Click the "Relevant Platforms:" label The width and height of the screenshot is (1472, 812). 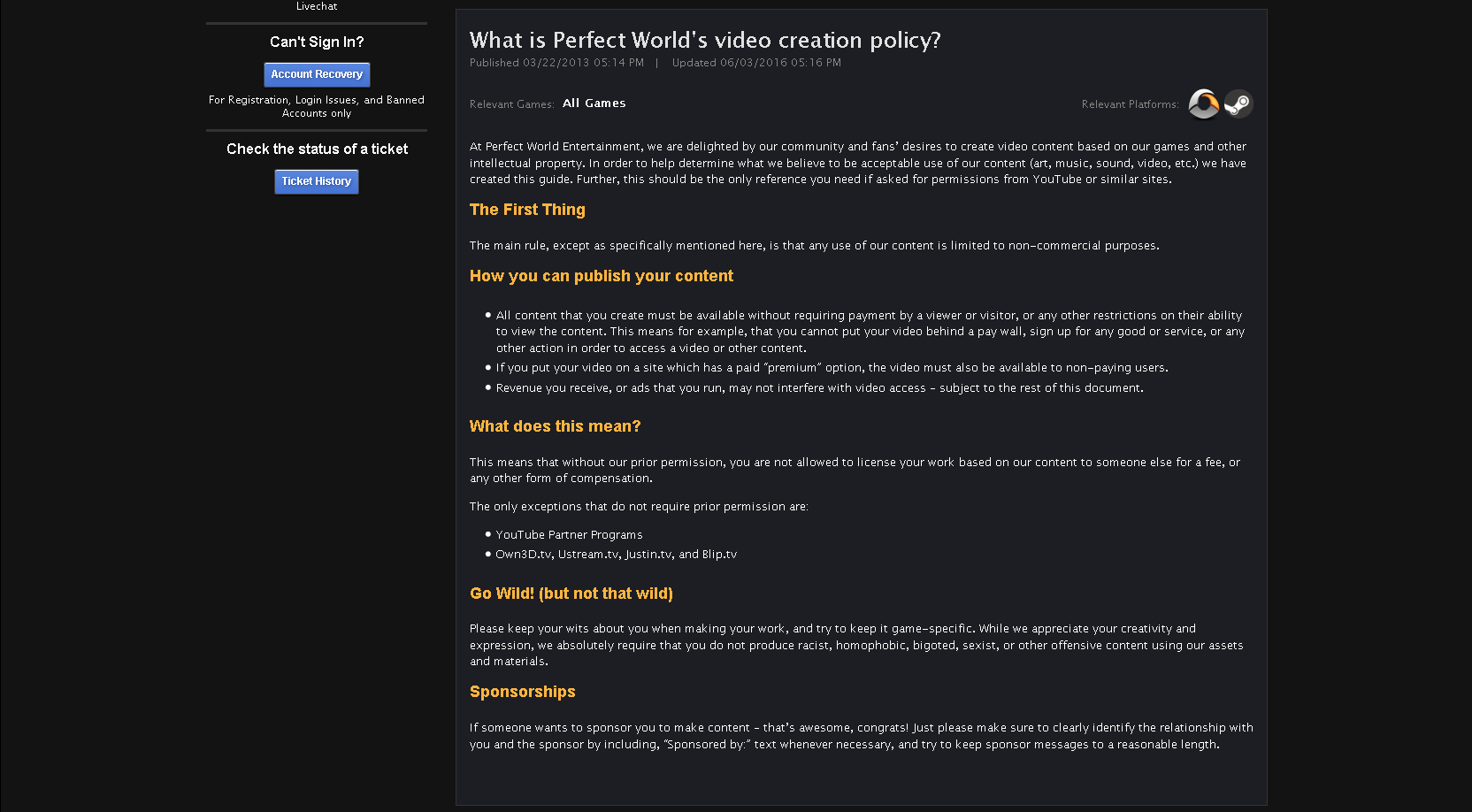click(x=1130, y=104)
